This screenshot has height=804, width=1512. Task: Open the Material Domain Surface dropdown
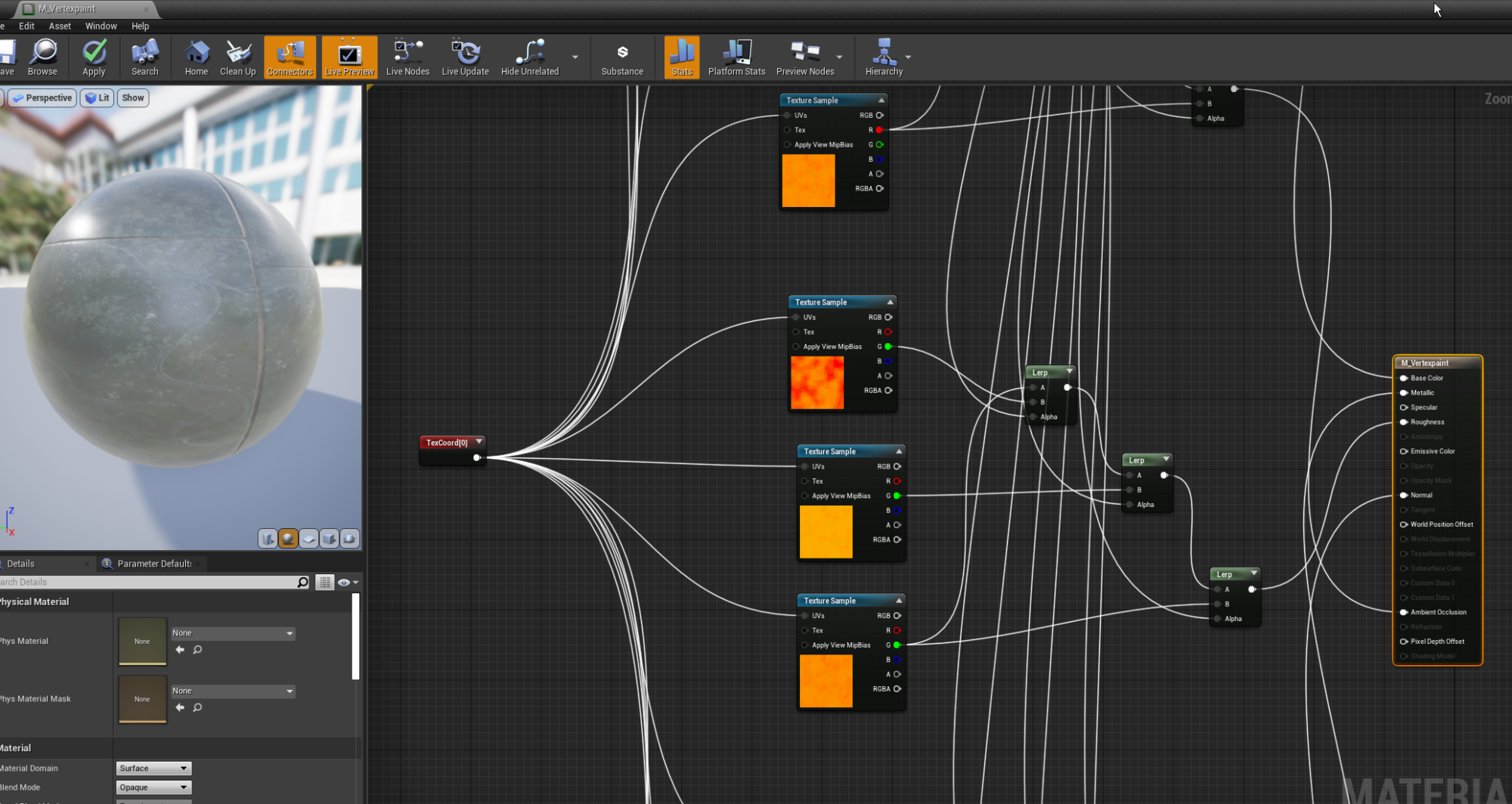point(153,768)
